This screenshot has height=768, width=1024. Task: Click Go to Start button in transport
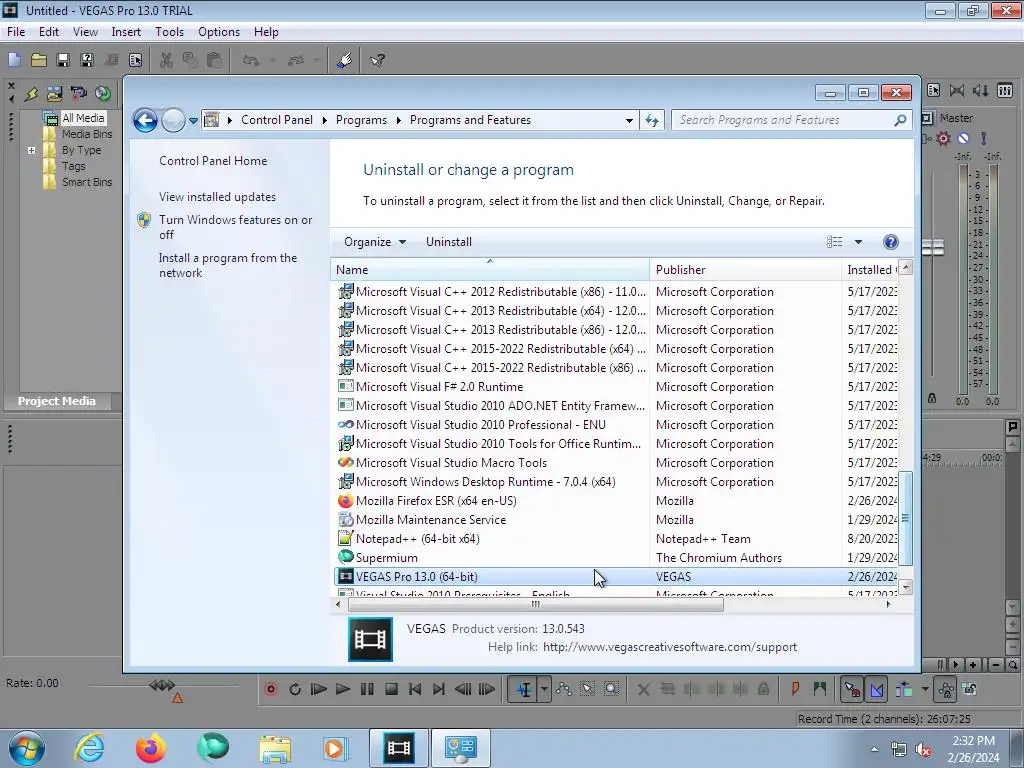click(x=415, y=689)
